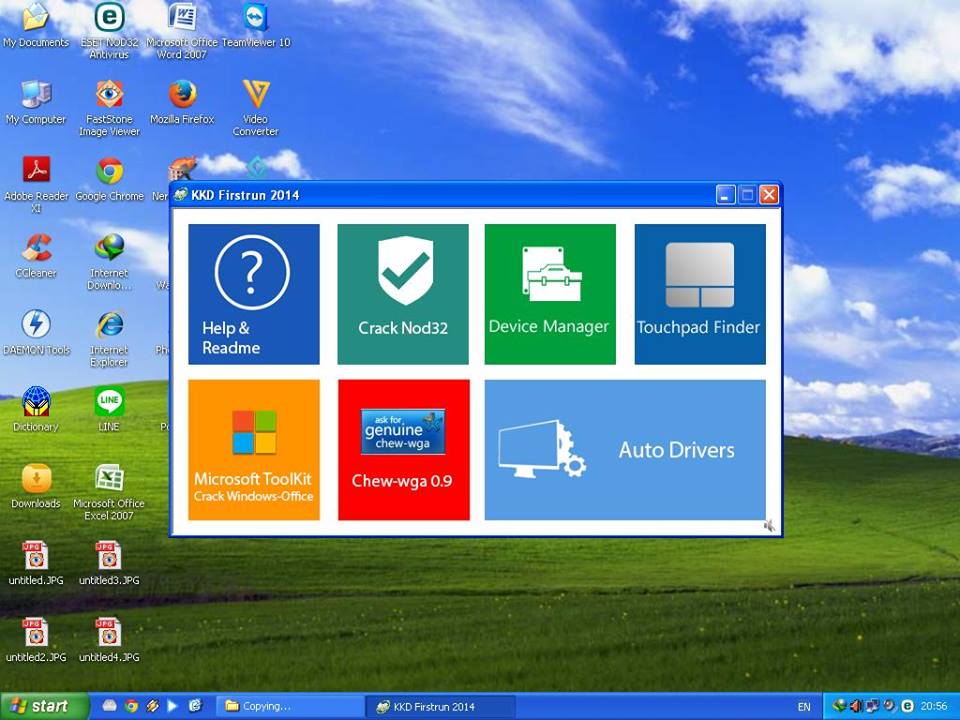Select the untitled4.JPG file icon
Viewport: 960px width, 720px height.
coord(109,640)
